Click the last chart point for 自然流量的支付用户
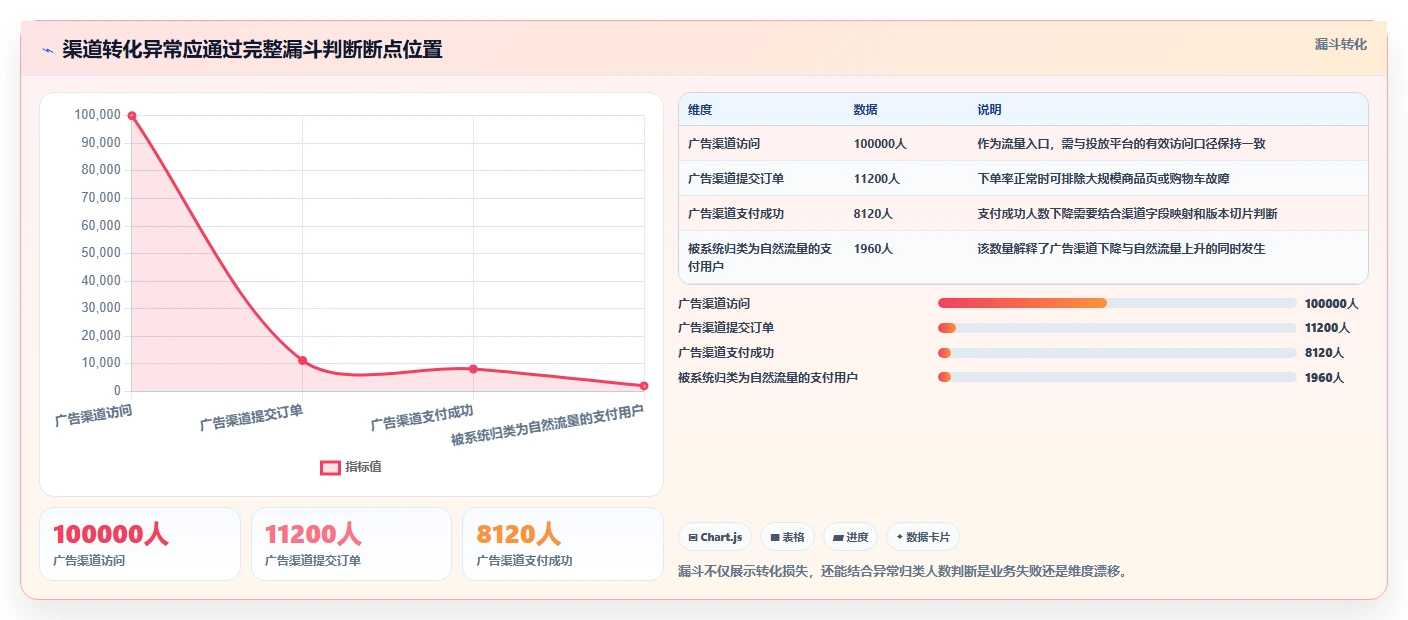This screenshot has height=620, width=1408. (x=644, y=386)
